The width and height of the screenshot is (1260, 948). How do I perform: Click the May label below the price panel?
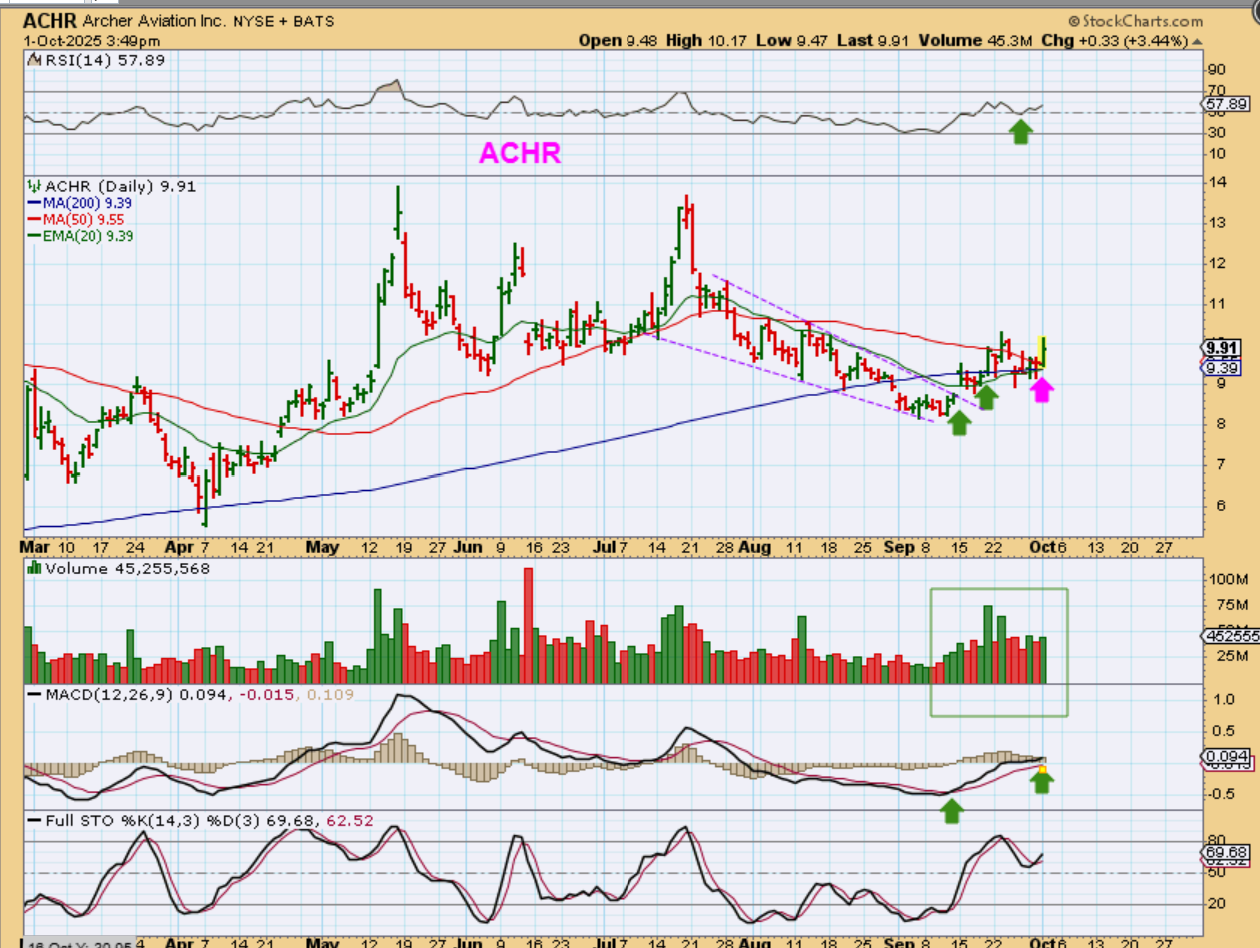coord(323,548)
